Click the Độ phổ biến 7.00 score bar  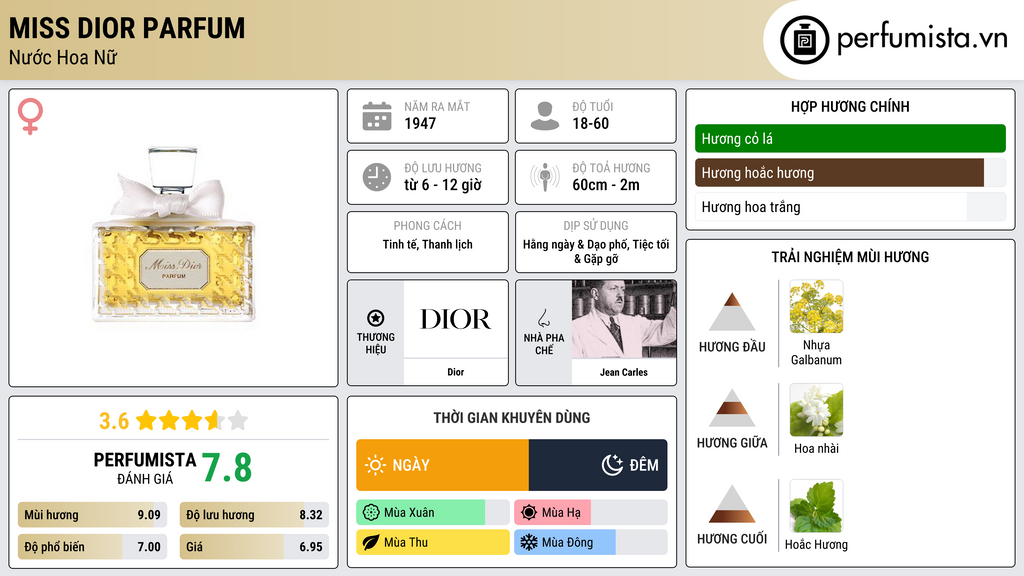(92, 547)
